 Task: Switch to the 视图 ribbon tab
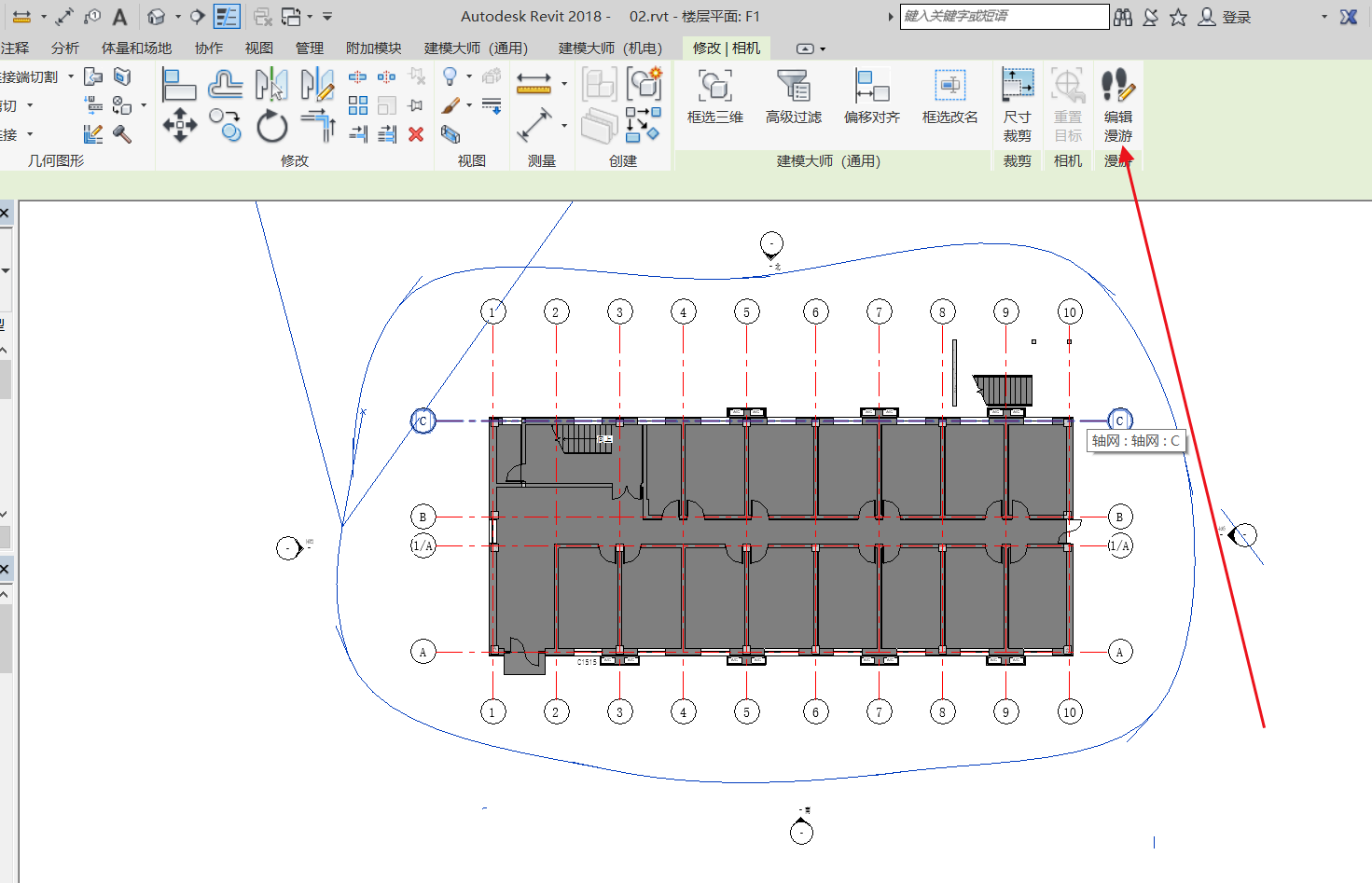coord(258,48)
